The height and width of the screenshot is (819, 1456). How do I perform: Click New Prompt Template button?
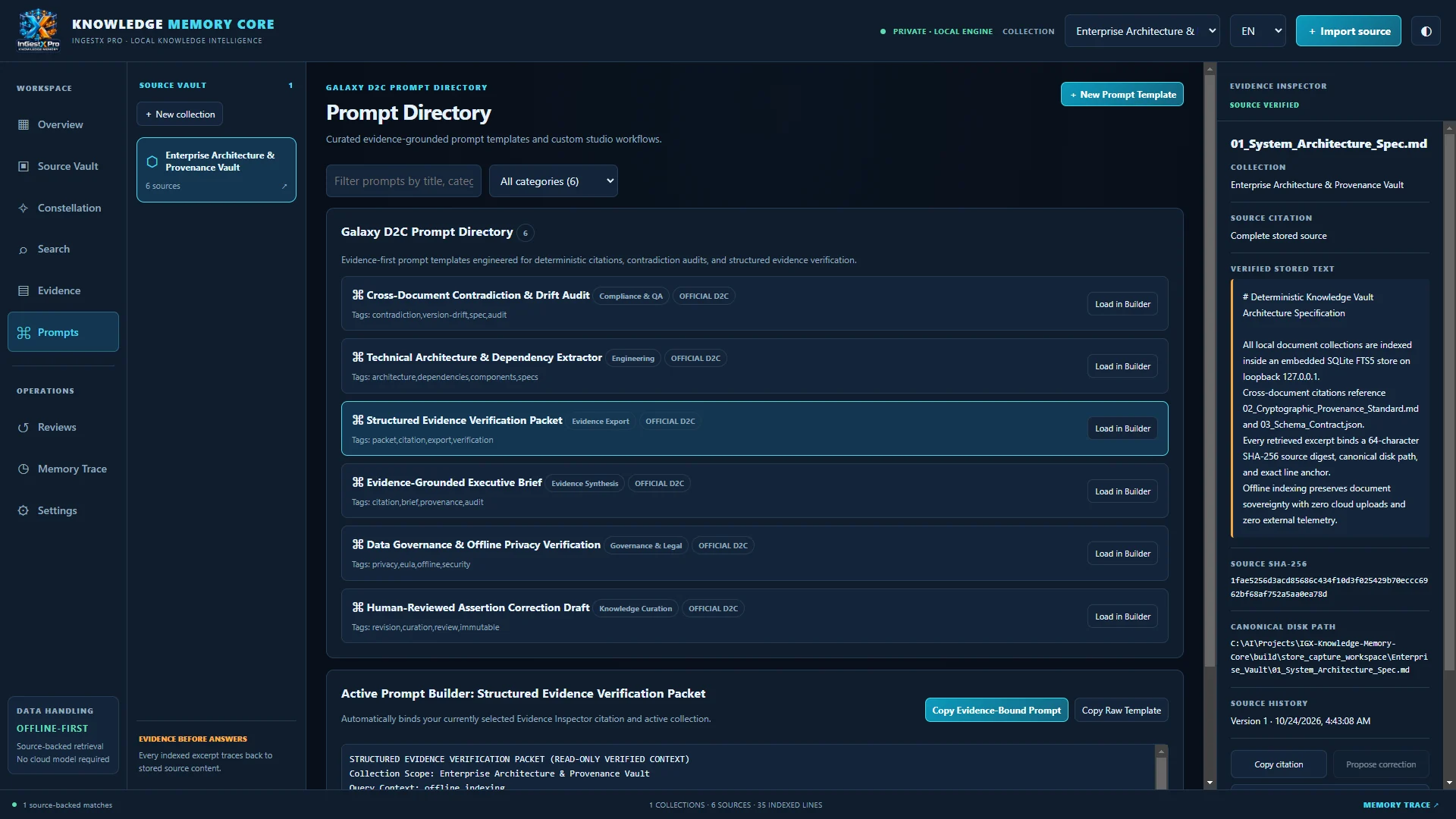click(1122, 94)
